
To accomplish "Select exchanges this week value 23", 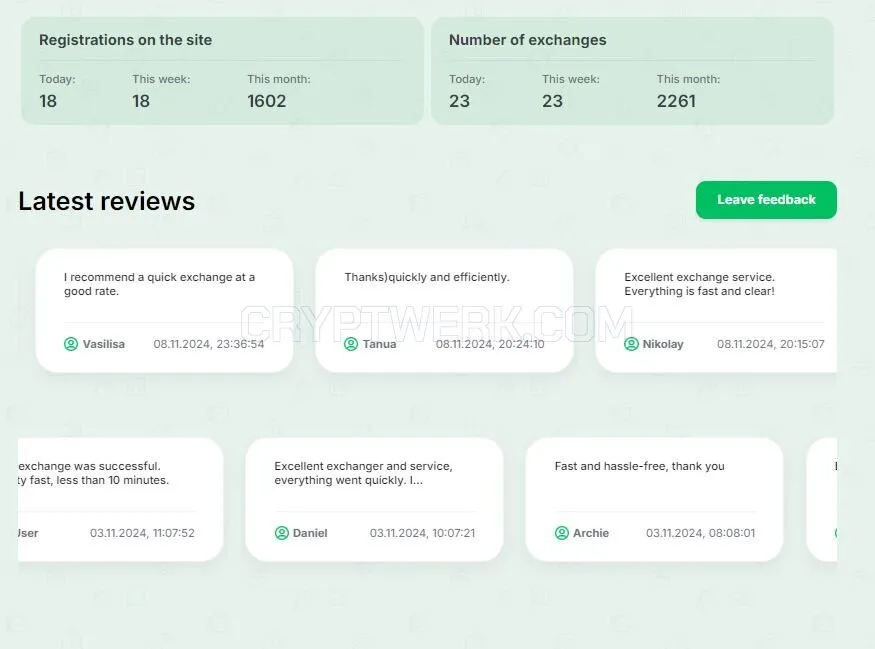I will [552, 101].
